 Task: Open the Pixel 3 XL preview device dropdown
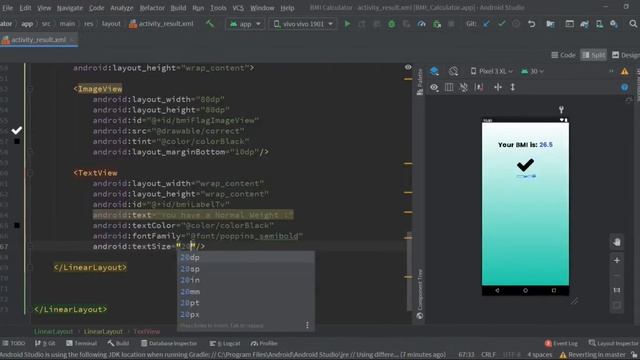point(491,71)
